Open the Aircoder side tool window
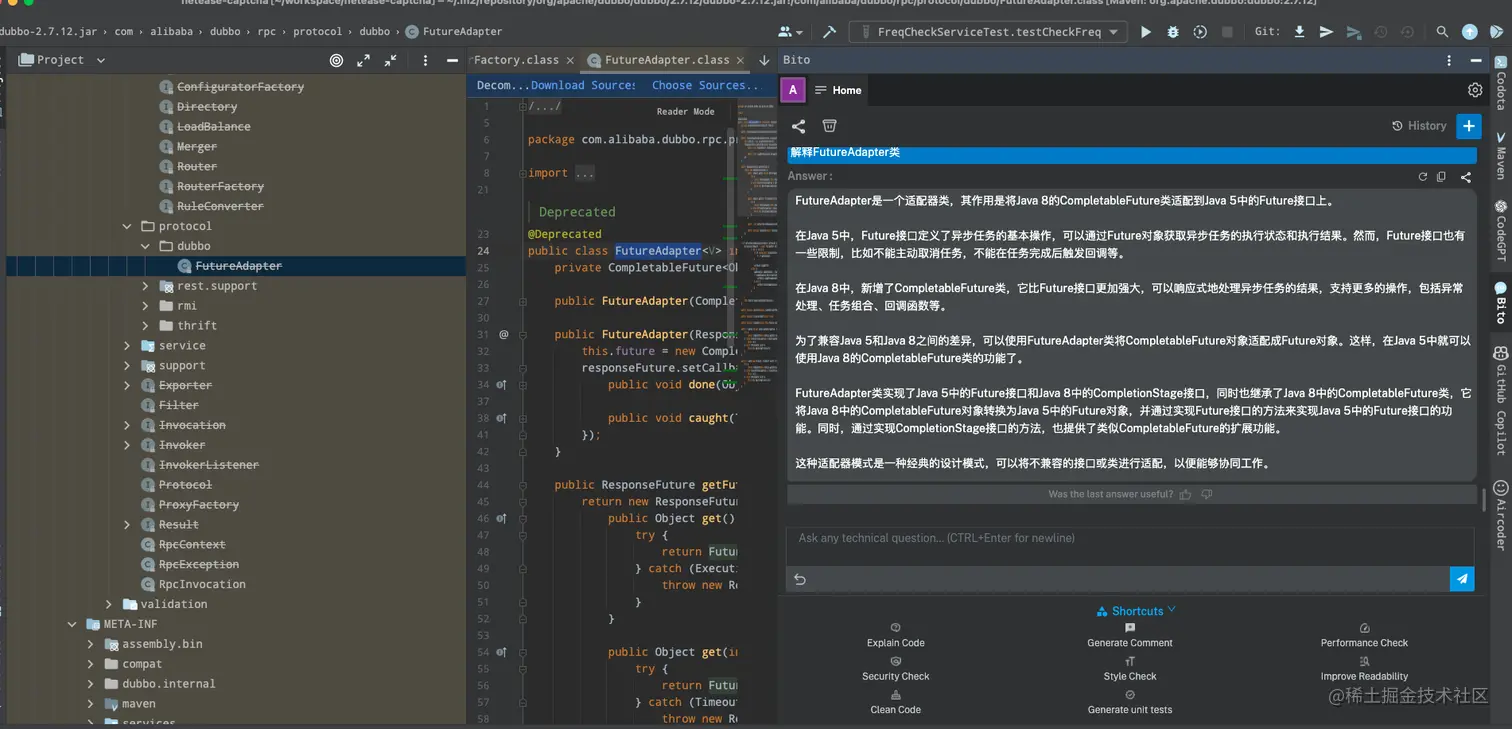This screenshot has height=729, width=1512. pyautogui.click(x=1500, y=516)
